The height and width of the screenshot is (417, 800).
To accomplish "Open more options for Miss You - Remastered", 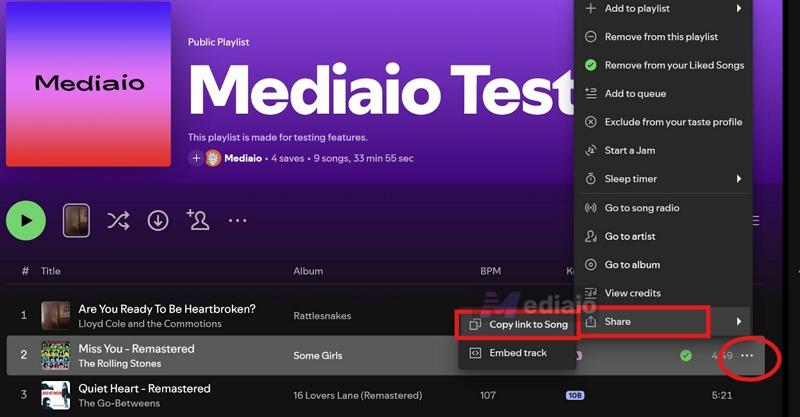I will pos(747,355).
